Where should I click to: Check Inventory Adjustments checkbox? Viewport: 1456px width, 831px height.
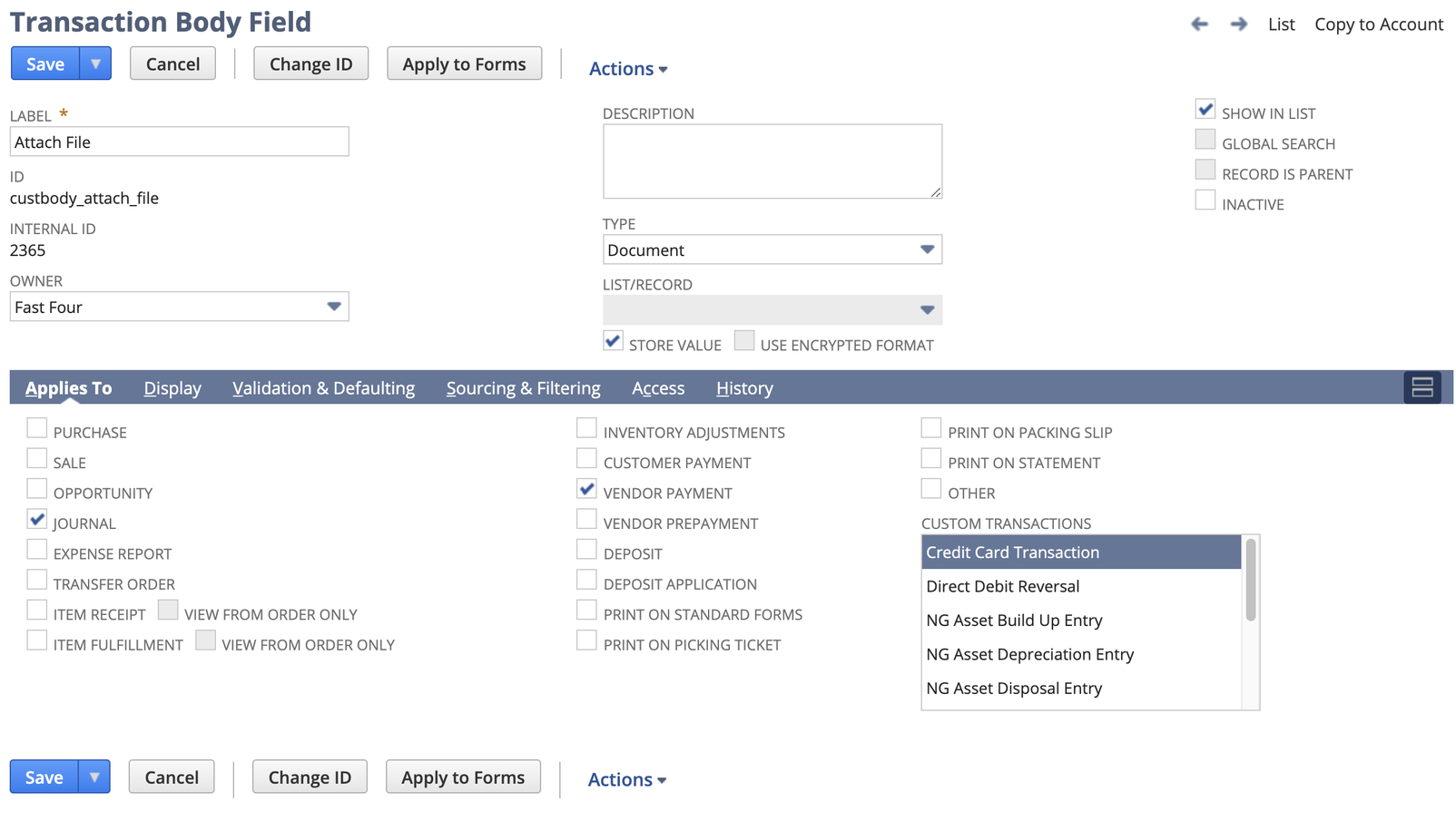pos(587,428)
